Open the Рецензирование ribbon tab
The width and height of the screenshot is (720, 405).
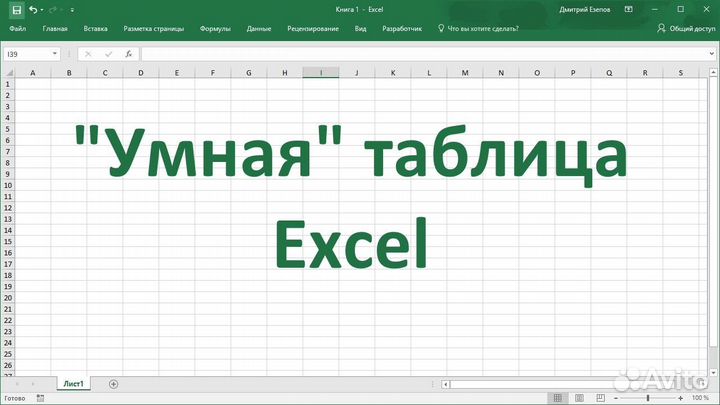pos(313,28)
